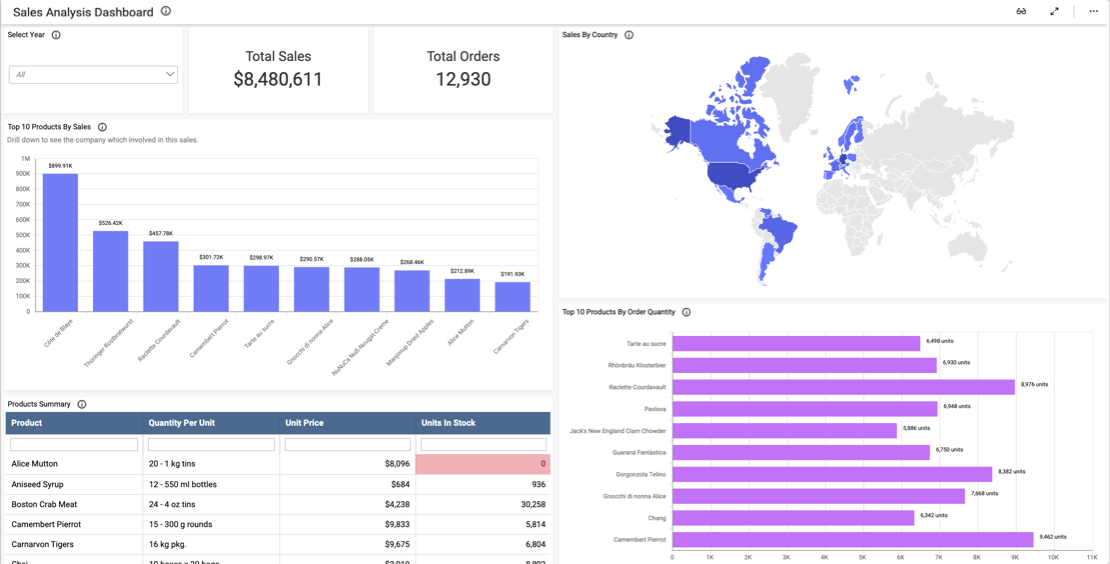This screenshot has height=564, width=1110.
Task: Click info icon beside Sales By Country
Action: 629,35
